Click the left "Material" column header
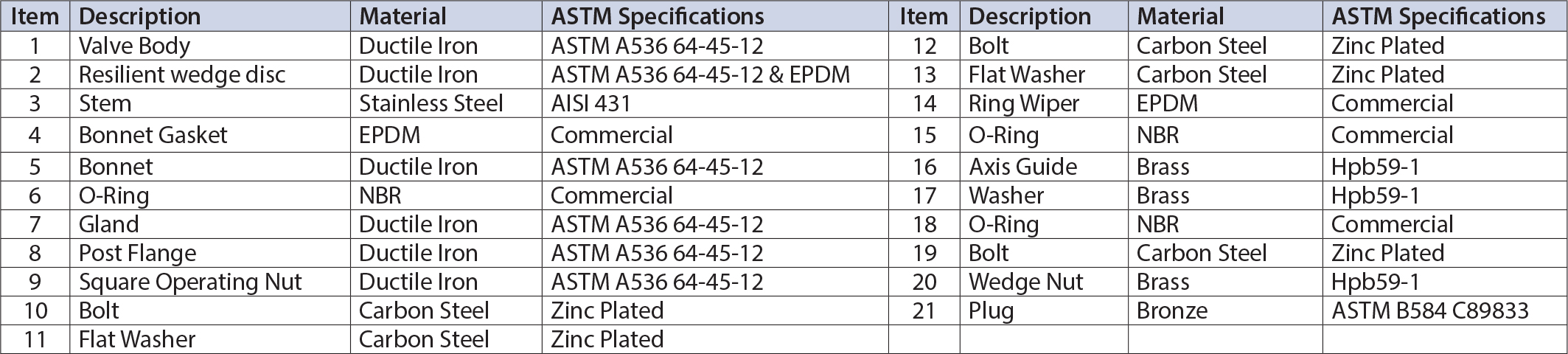Viewport: 1568px width, 354px height. click(403, 16)
